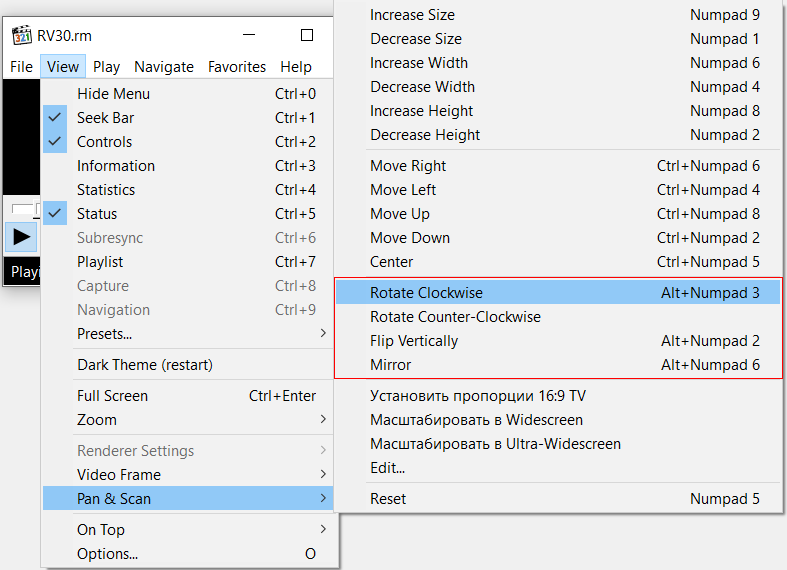Click the MPC application icon in the title bar

pos(21,35)
